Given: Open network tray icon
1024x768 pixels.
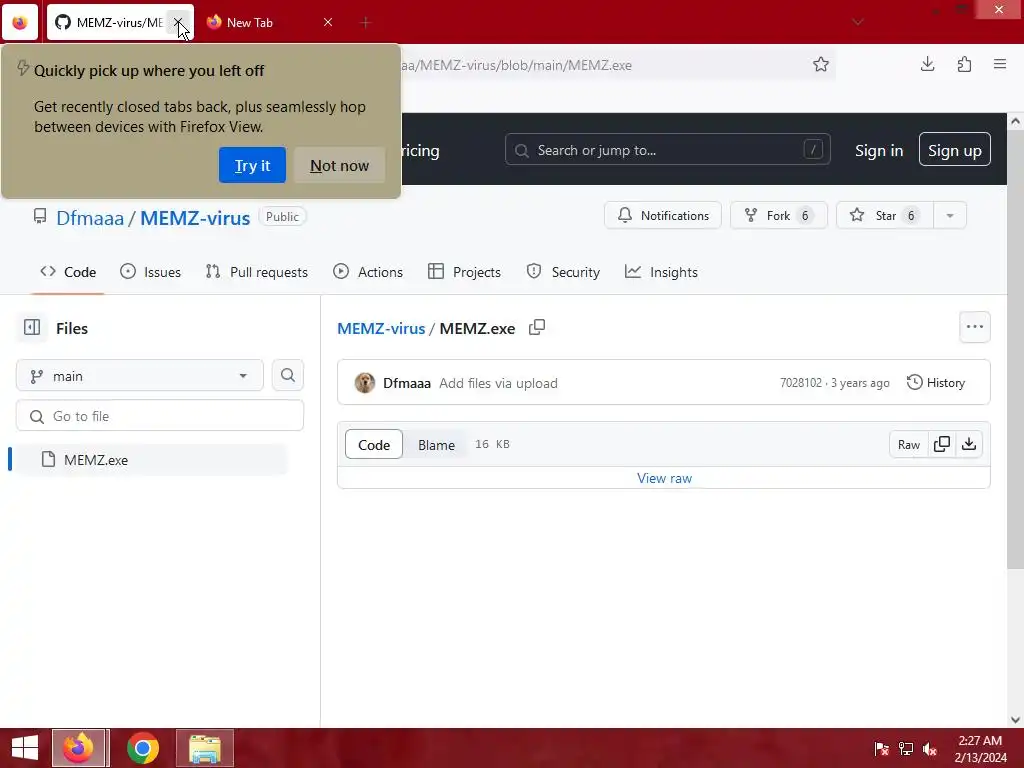Looking at the screenshot, I should pos(906,749).
